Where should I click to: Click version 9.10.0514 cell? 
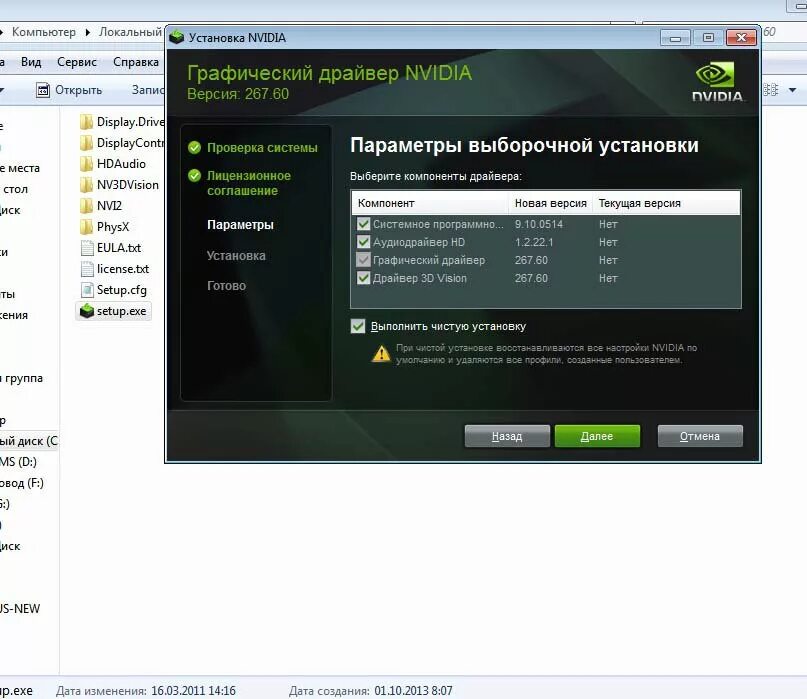pos(539,224)
